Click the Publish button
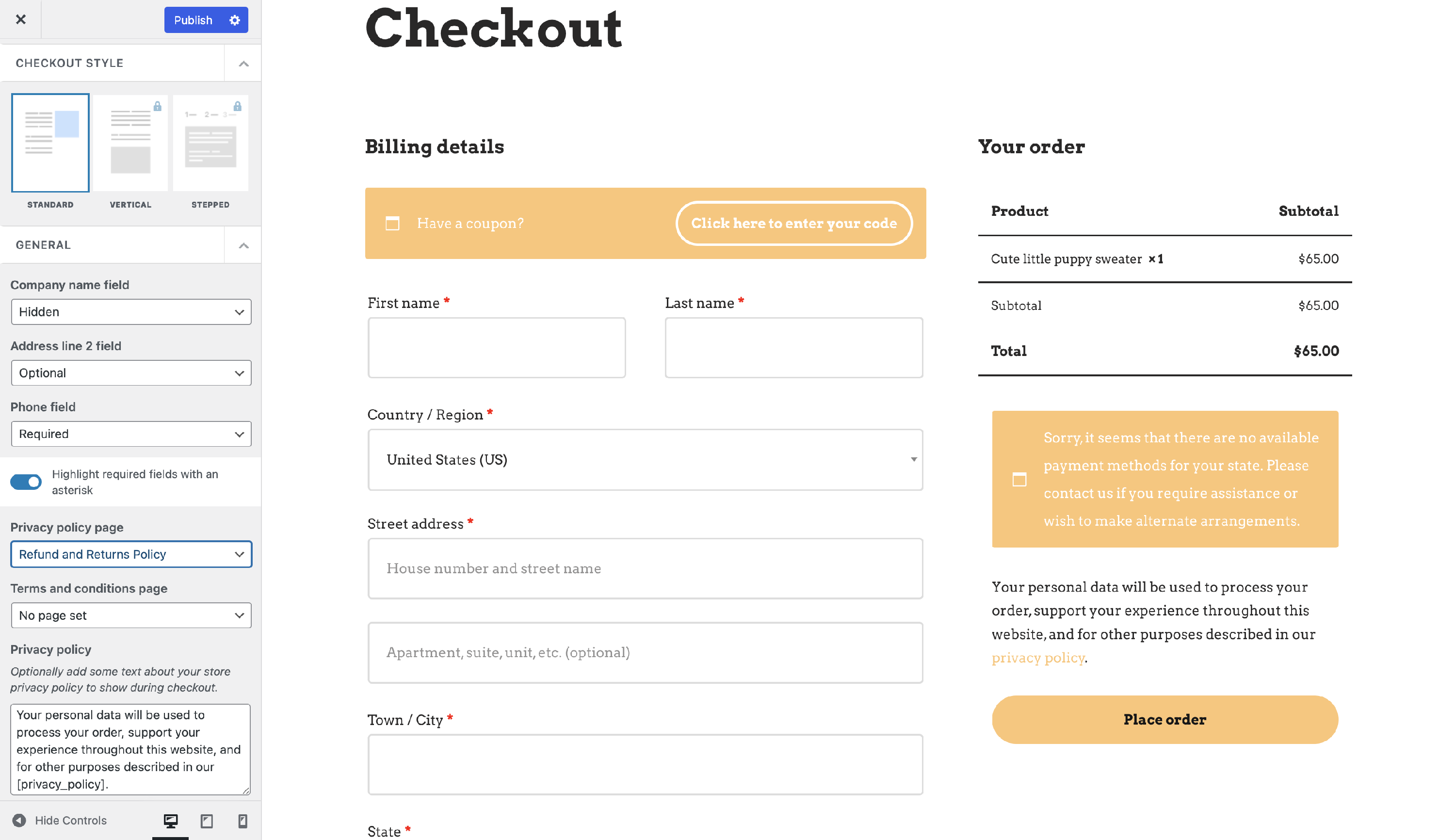The height and width of the screenshot is (840, 1455). pyautogui.click(x=193, y=20)
